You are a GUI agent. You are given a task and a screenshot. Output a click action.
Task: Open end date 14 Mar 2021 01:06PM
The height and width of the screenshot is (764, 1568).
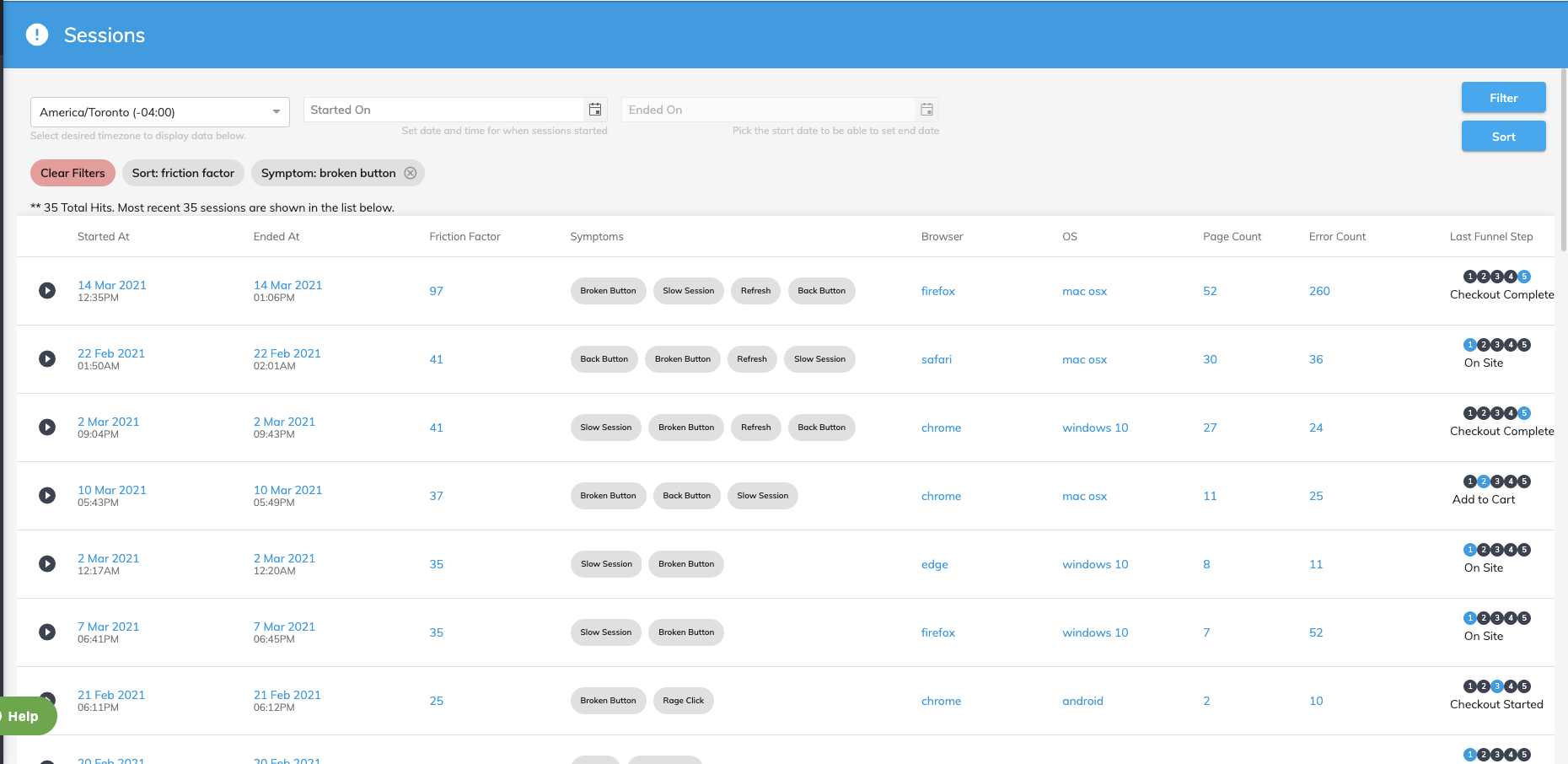tap(287, 291)
